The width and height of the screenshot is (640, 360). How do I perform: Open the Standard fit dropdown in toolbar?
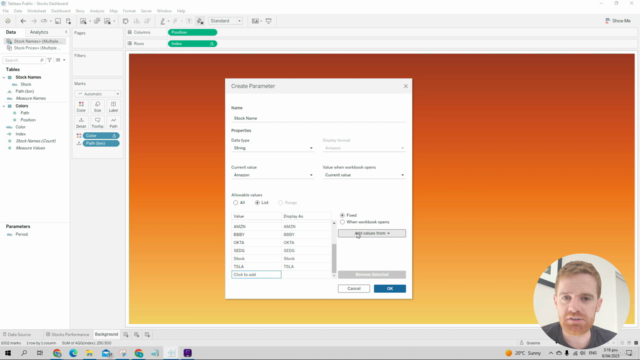(x=226, y=21)
